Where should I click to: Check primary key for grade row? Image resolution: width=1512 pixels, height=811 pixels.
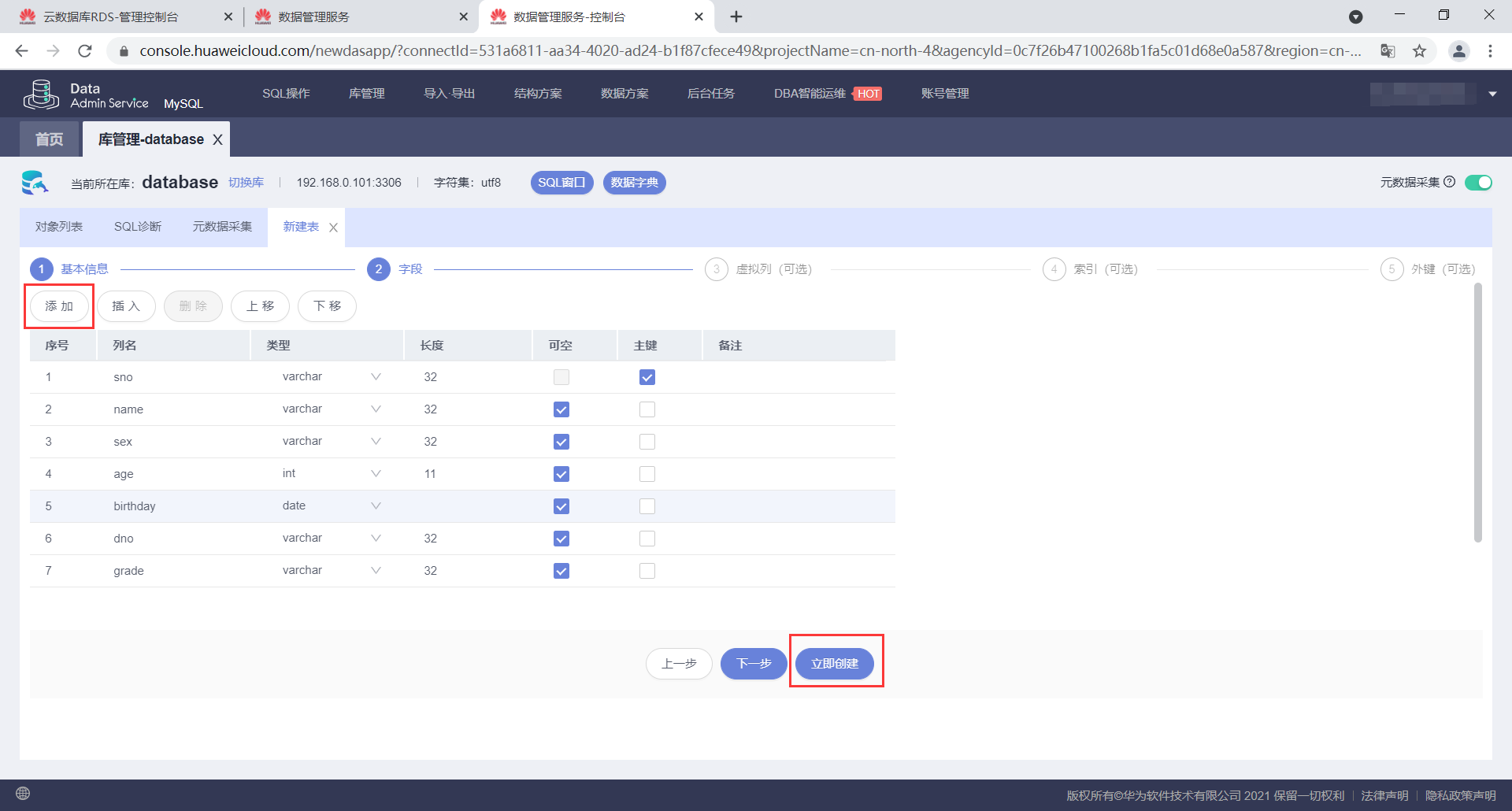coord(647,571)
